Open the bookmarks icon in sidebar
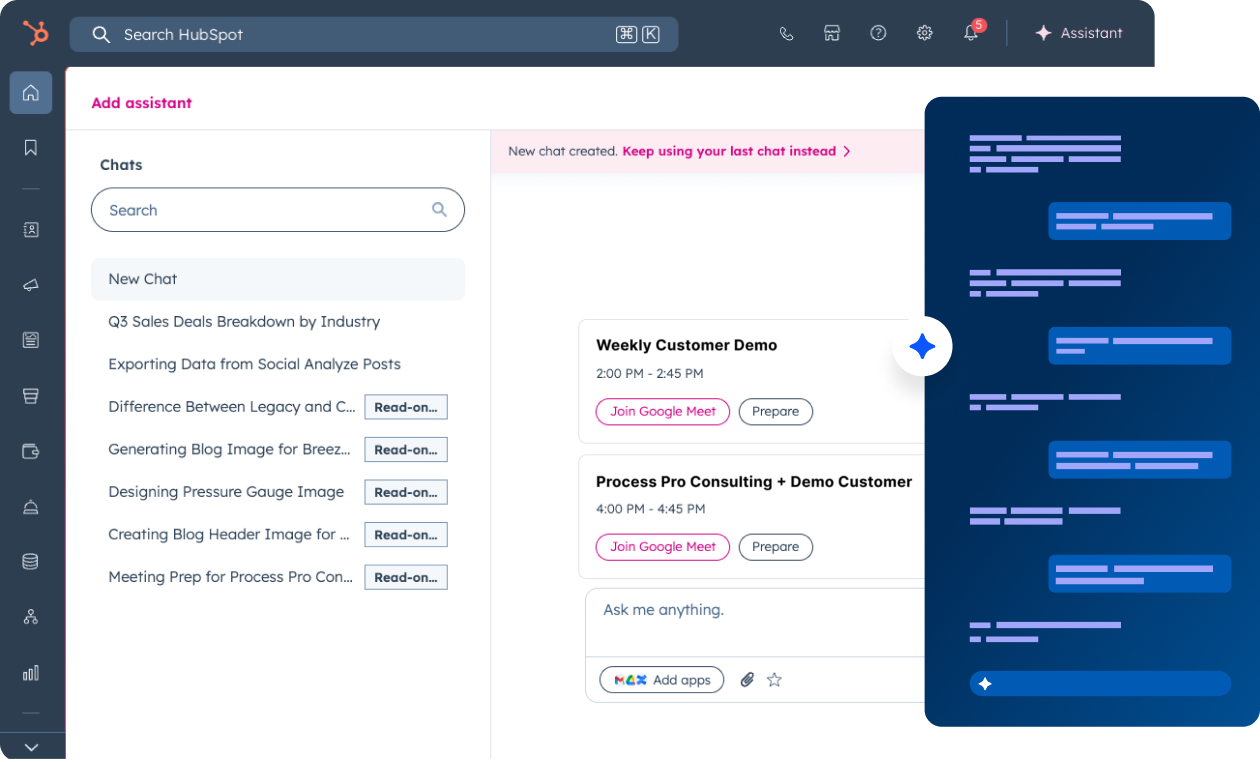The image size is (1260, 762). tap(31, 148)
